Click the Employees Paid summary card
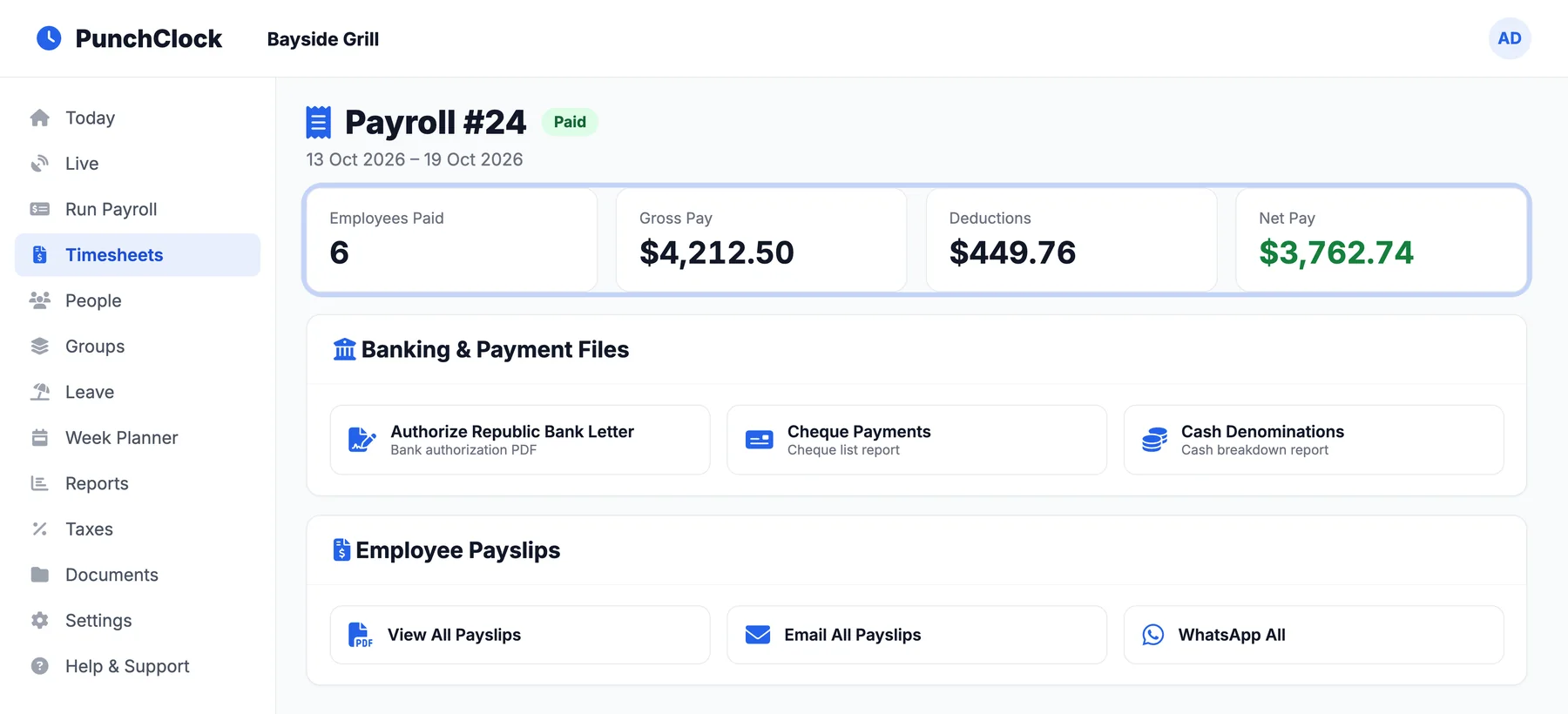Image resolution: width=1568 pixels, height=714 pixels. 452,240
